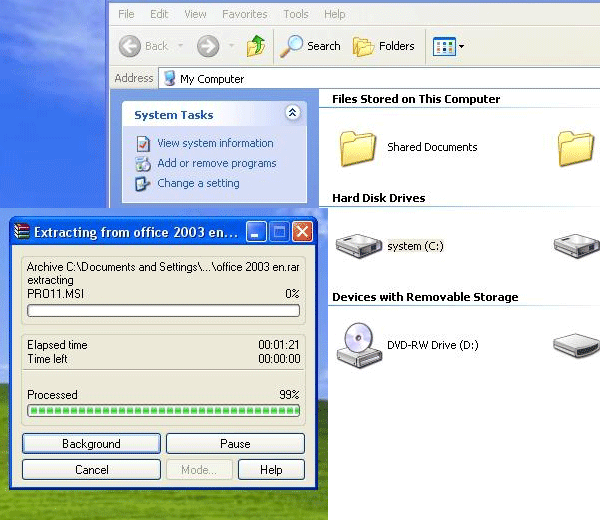Open the Favorites menu
This screenshot has height=520, width=600.
pyautogui.click(x=245, y=14)
